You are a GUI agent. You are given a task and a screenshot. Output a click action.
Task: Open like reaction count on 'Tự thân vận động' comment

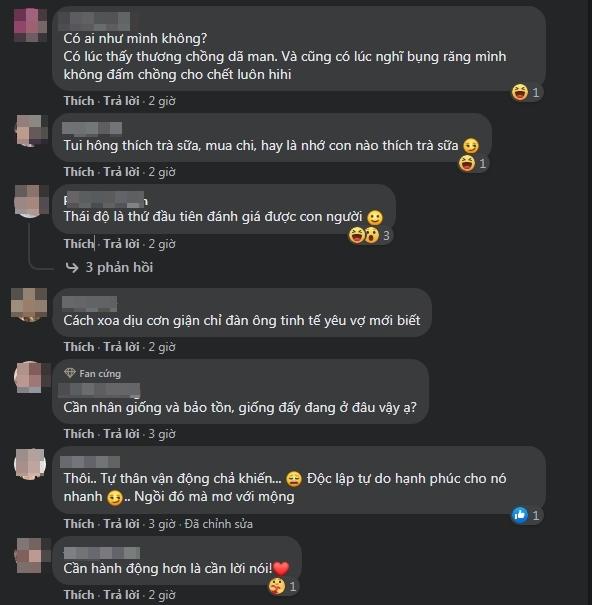click(536, 515)
